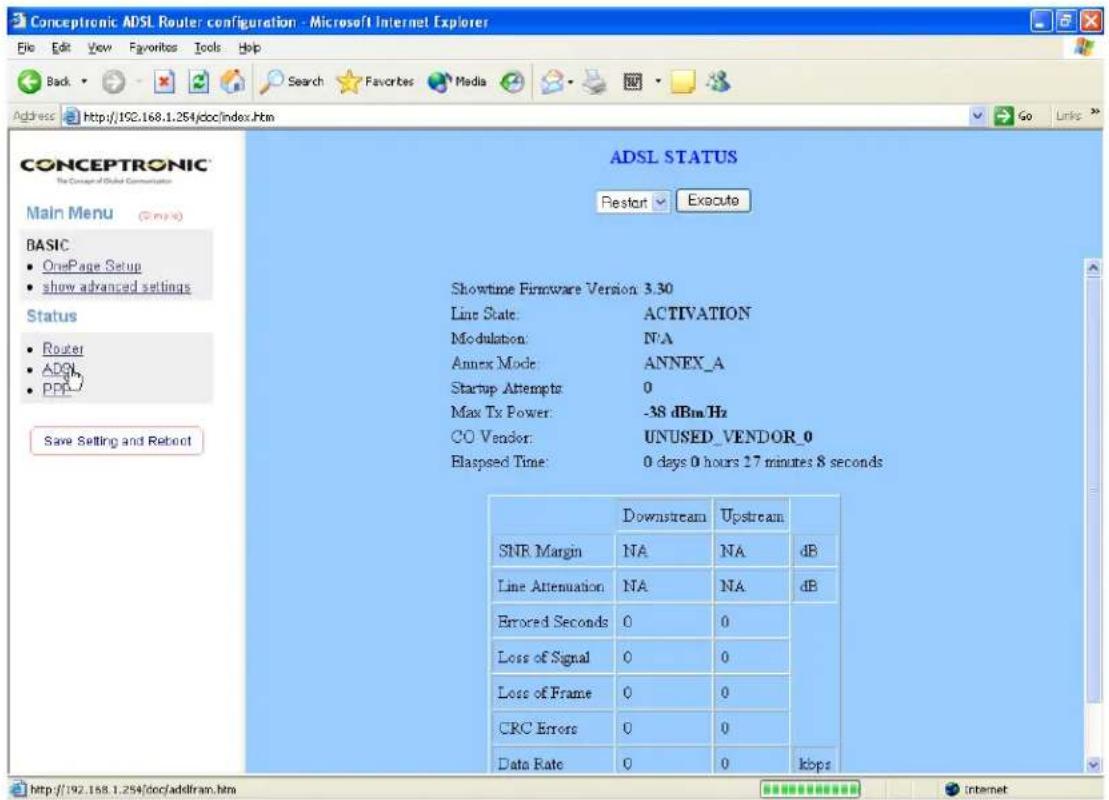Open the Router status link
Viewport: 1109px width, 800px height.
(x=63, y=349)
